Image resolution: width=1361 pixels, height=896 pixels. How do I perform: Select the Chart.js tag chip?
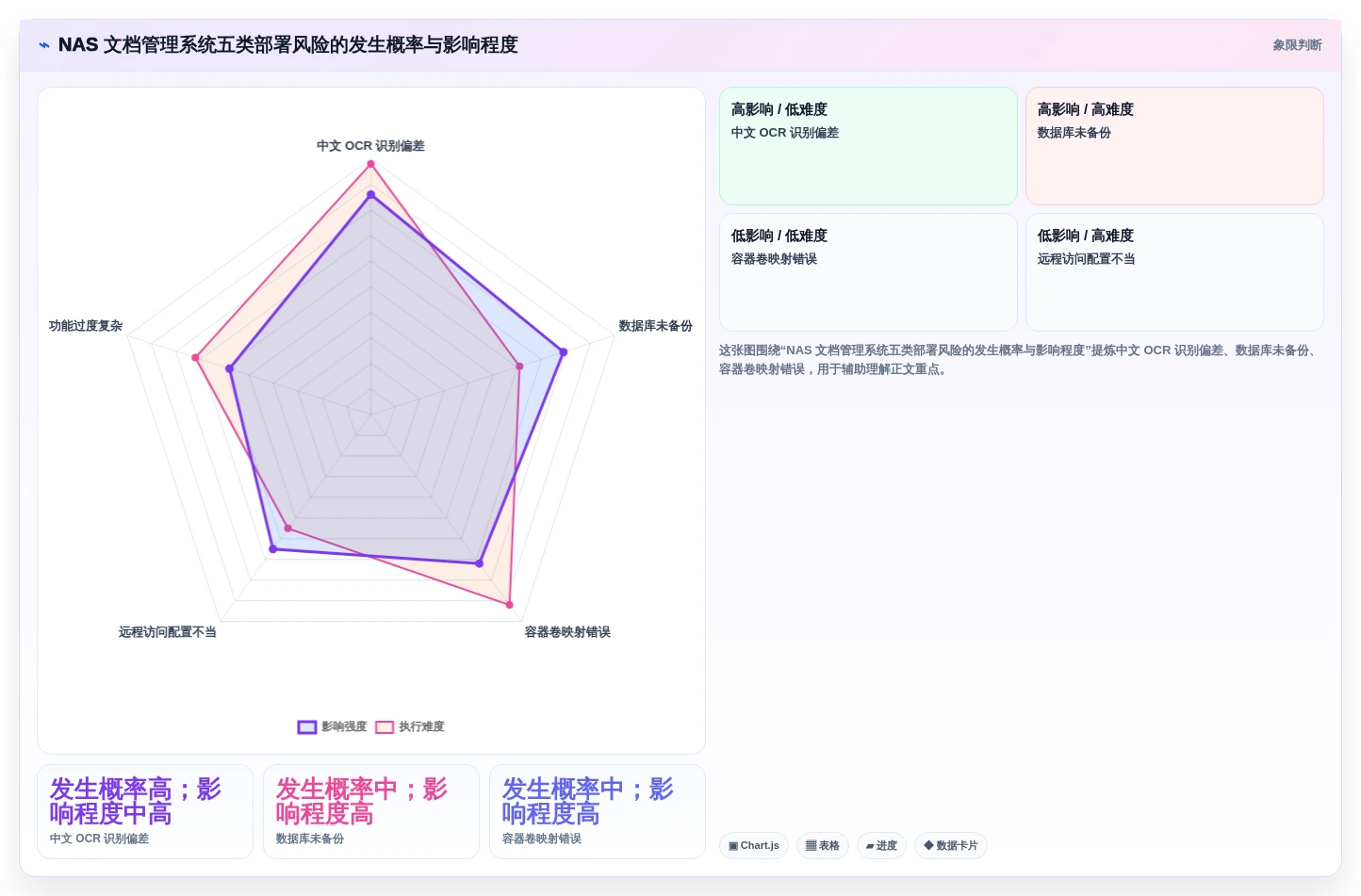pyautogui.click(x=754, y=845)
